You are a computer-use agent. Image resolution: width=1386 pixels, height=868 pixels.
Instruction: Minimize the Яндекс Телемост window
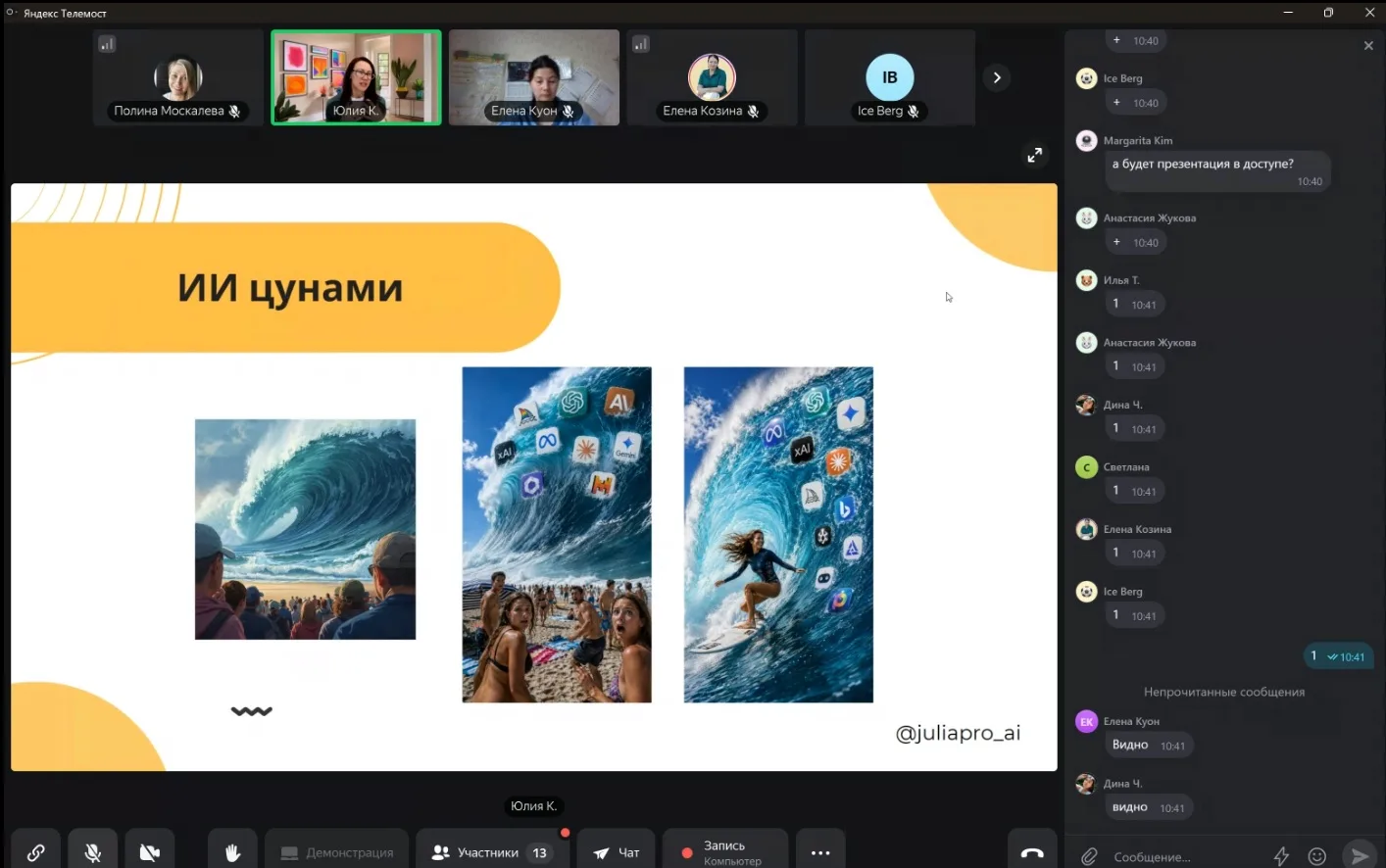point(1288,13)
